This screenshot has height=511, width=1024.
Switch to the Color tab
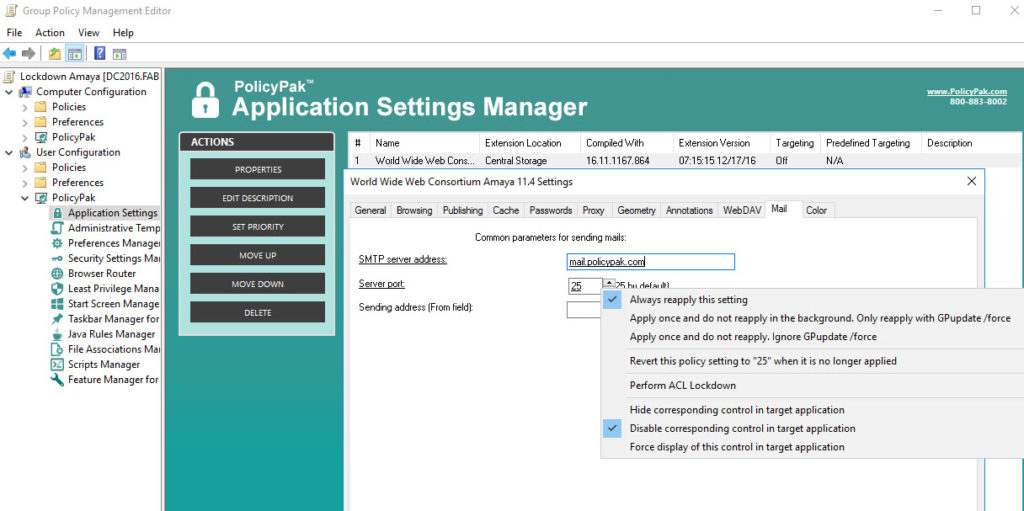816,210
